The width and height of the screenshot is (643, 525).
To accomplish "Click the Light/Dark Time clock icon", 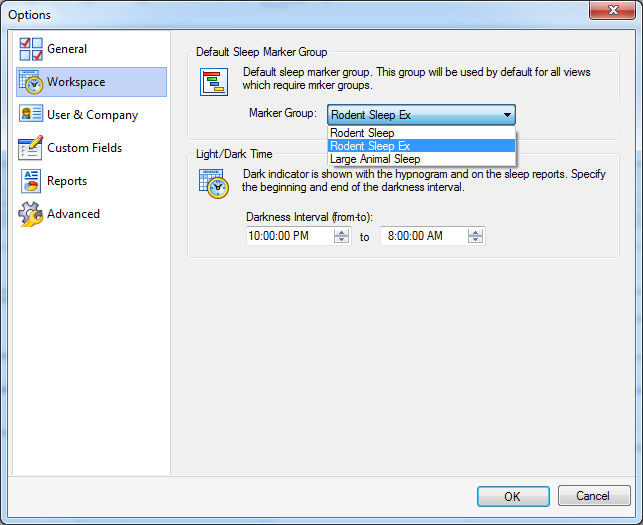I will (x=214, y=183).
